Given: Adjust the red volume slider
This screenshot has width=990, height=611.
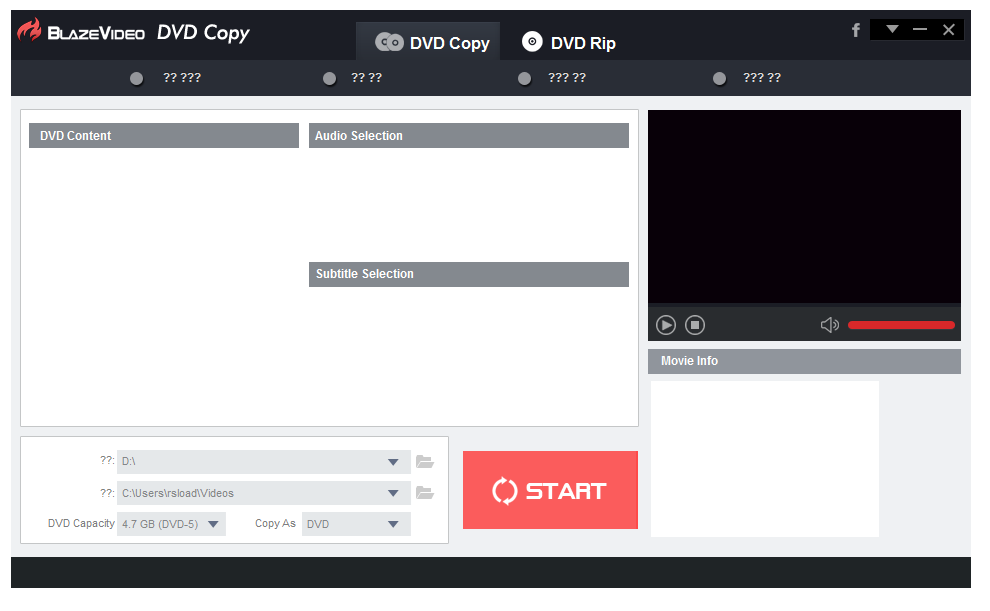Looking at the screenshot, I should pos(901,325).
